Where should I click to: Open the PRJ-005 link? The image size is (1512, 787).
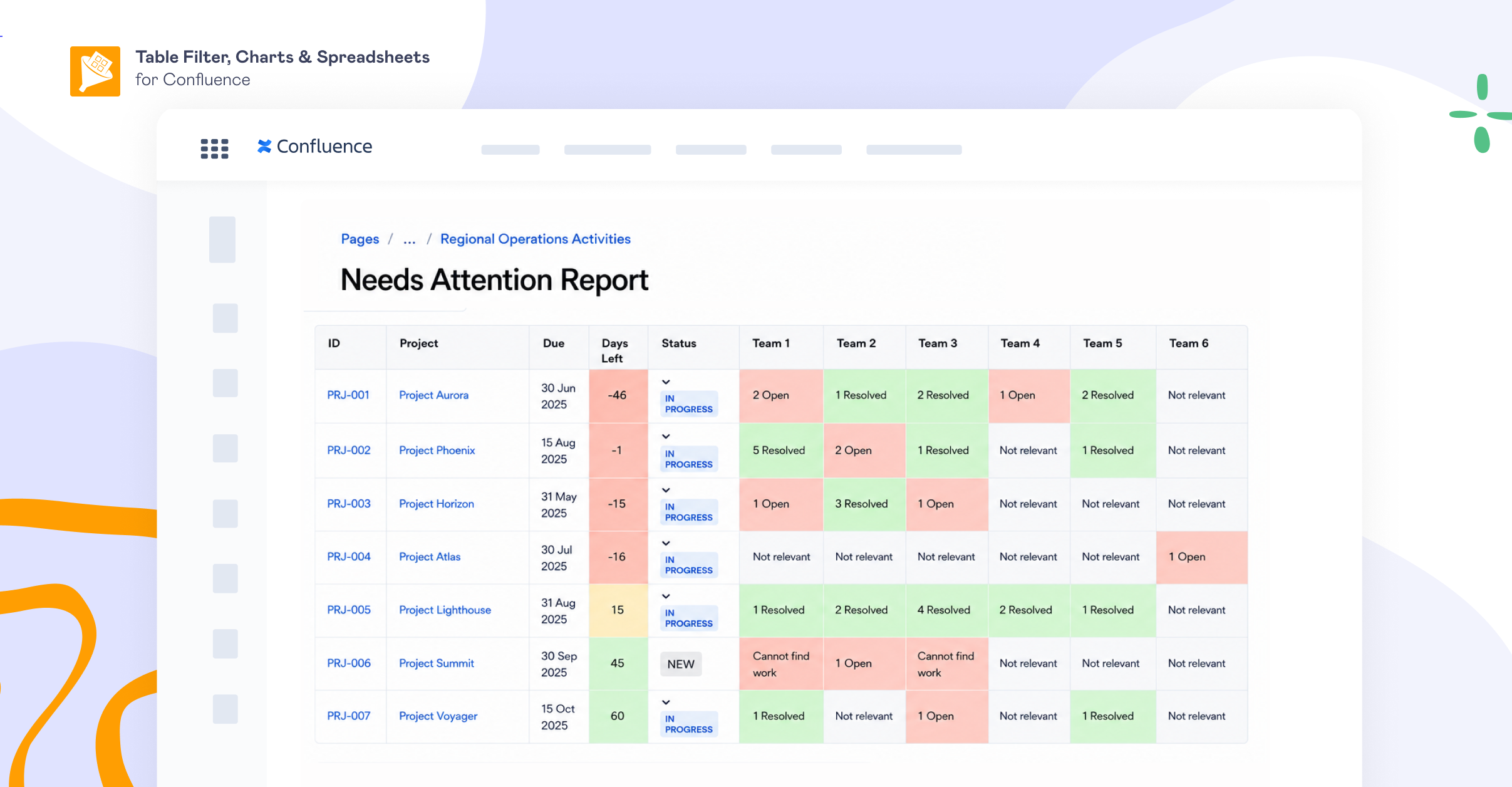349,610
